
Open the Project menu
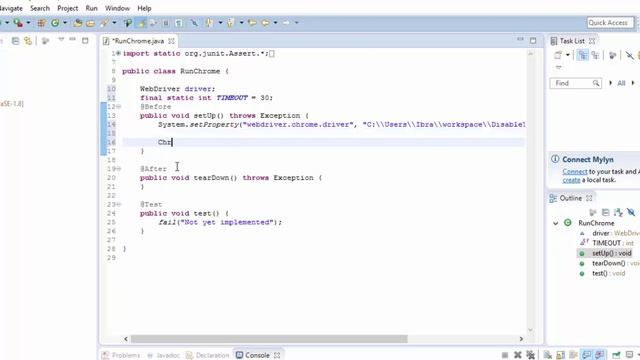click(67, 8)
